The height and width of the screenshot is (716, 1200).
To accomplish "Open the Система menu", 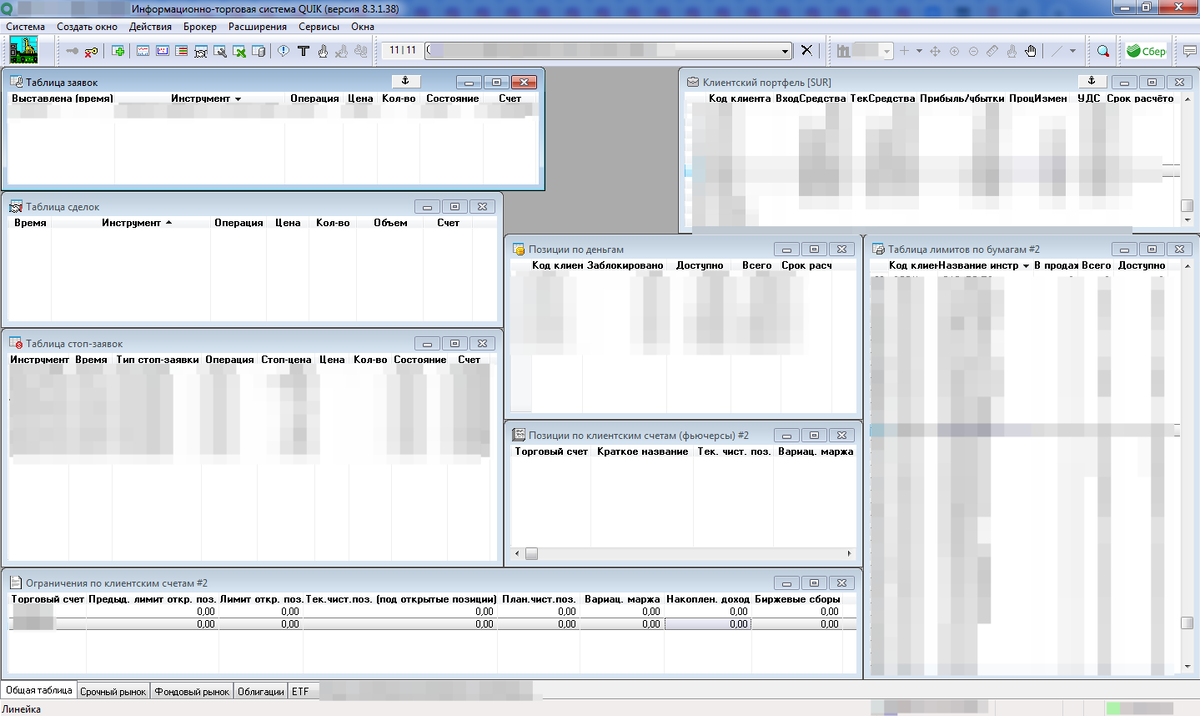I will (26, 27).
